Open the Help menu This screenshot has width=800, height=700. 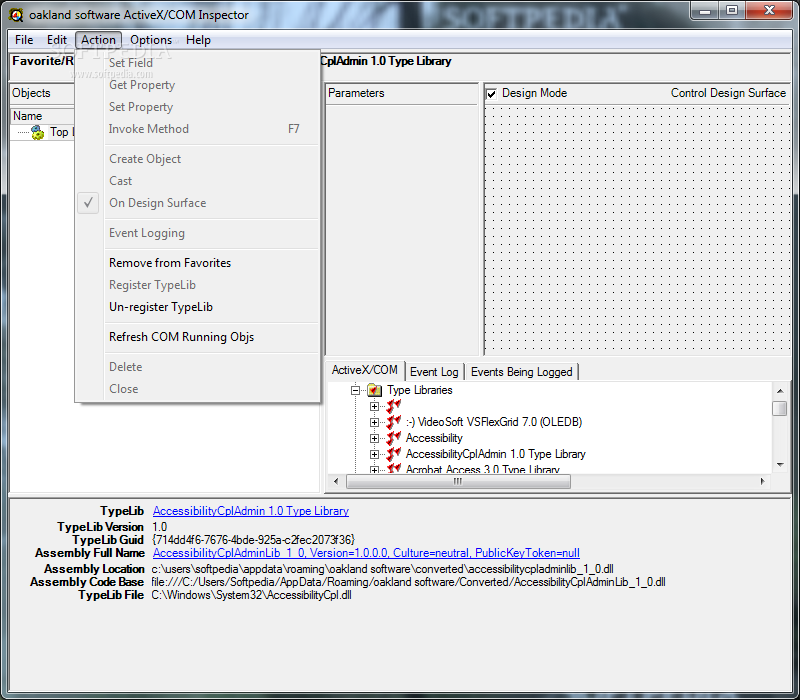click(x=198, y=40)
